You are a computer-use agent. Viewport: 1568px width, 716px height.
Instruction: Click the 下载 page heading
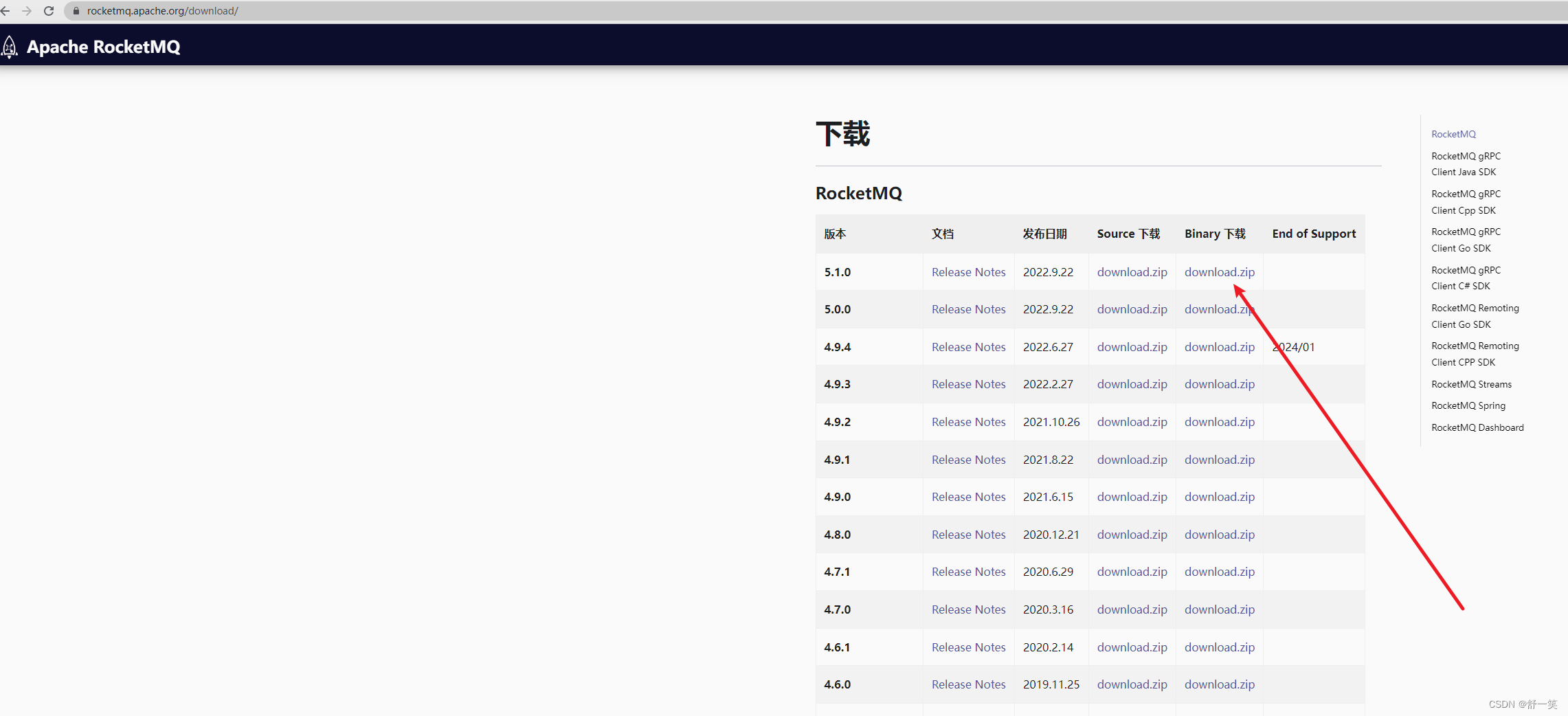(842, 134)
